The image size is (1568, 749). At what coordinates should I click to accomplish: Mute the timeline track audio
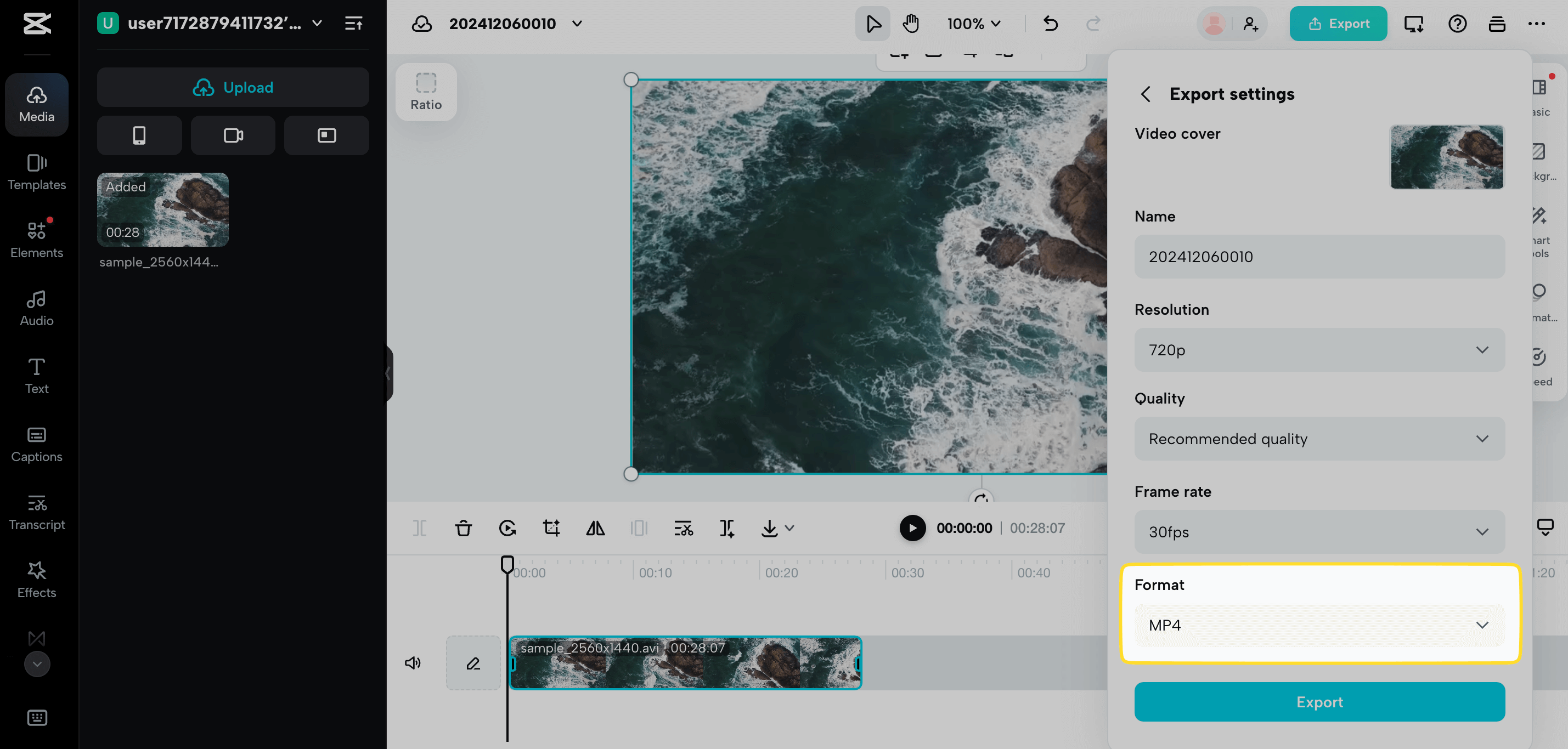[x=413, y=662]
